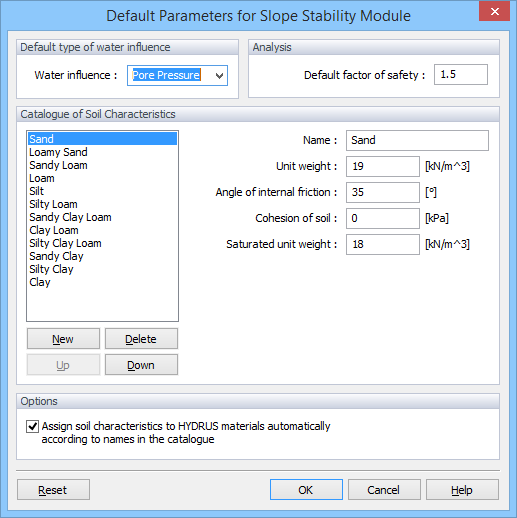The height and width of the screenshot is (518, 517).
Task: Open Help for this dialog
Action: point(462,490)
